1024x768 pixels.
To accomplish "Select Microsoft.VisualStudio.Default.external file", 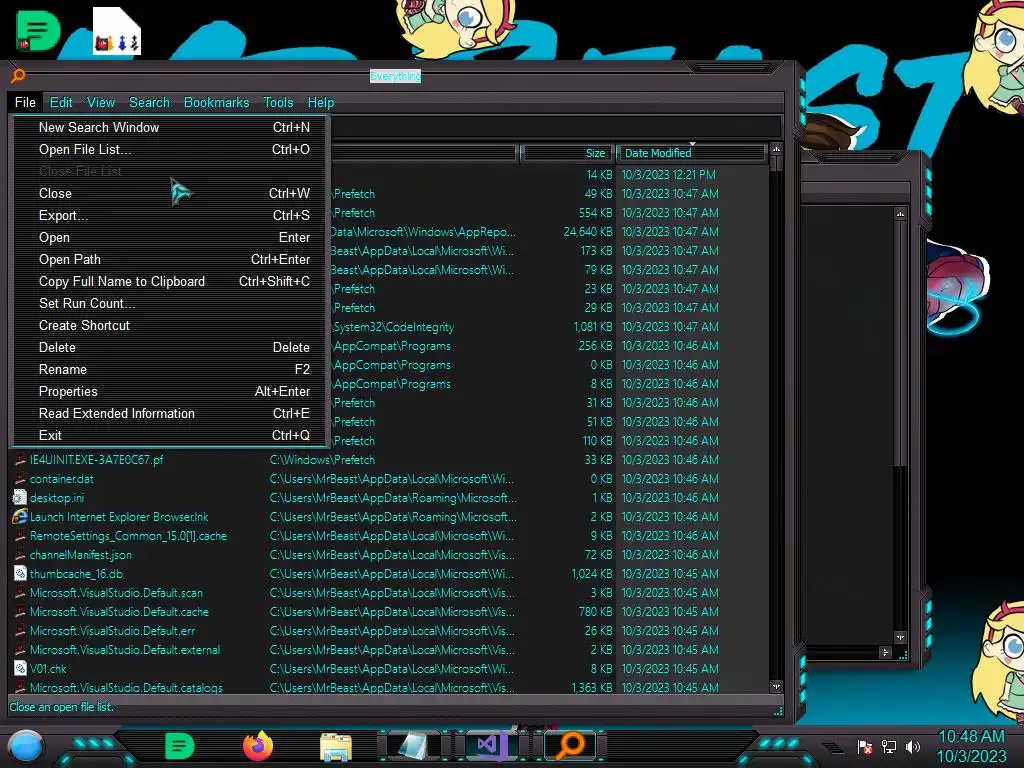I will (x=125, y=649).
